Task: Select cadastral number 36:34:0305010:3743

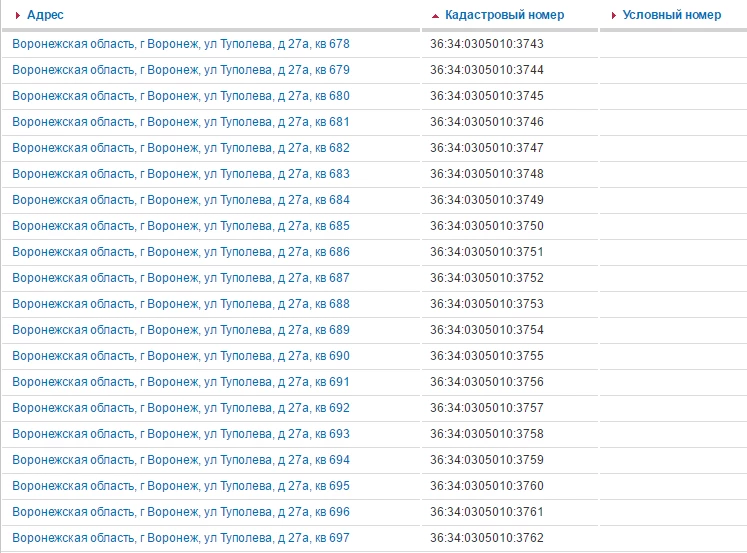Action: coord(487,44)
